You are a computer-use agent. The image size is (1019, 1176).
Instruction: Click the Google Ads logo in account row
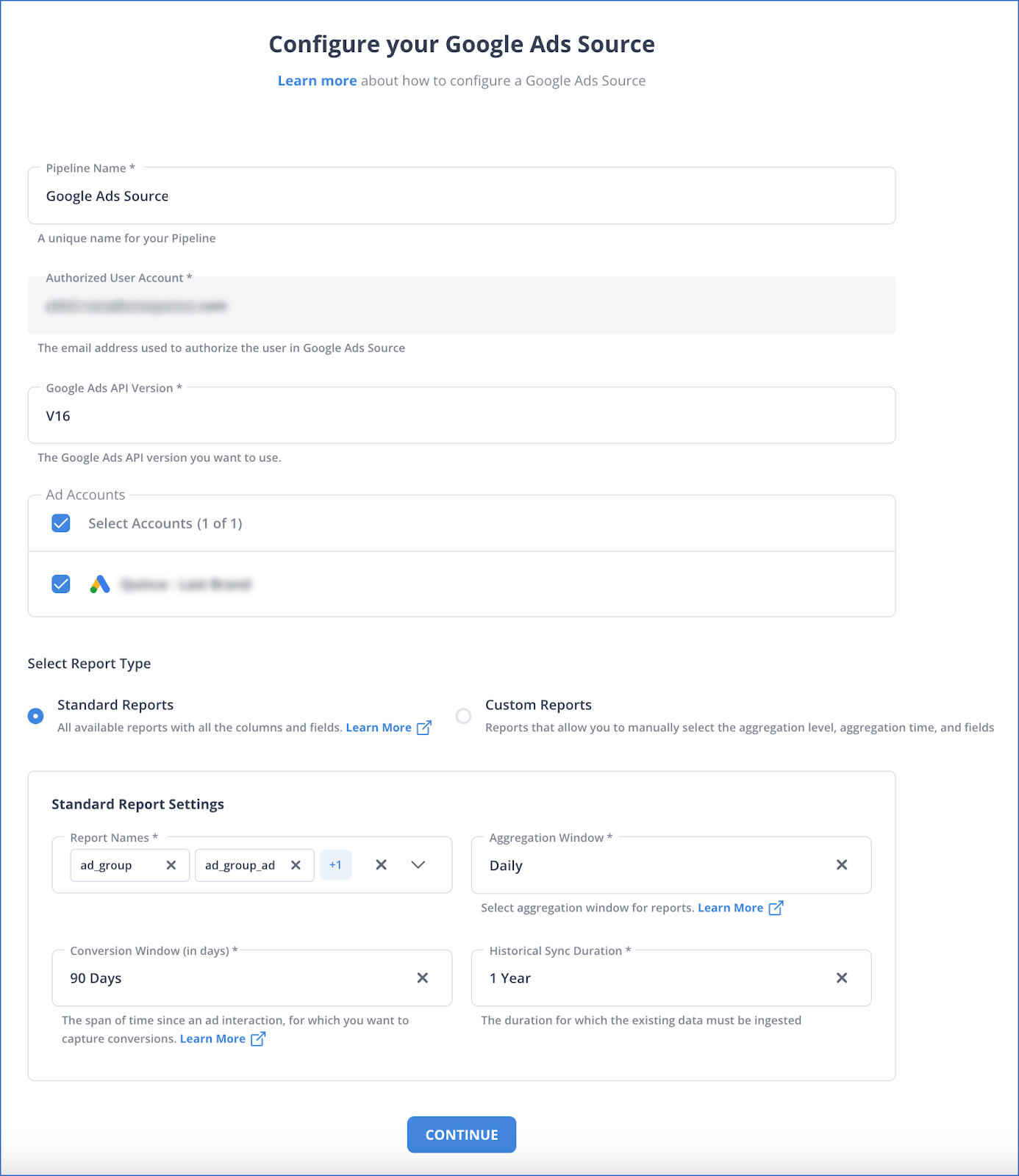click(x=100, y=584)
